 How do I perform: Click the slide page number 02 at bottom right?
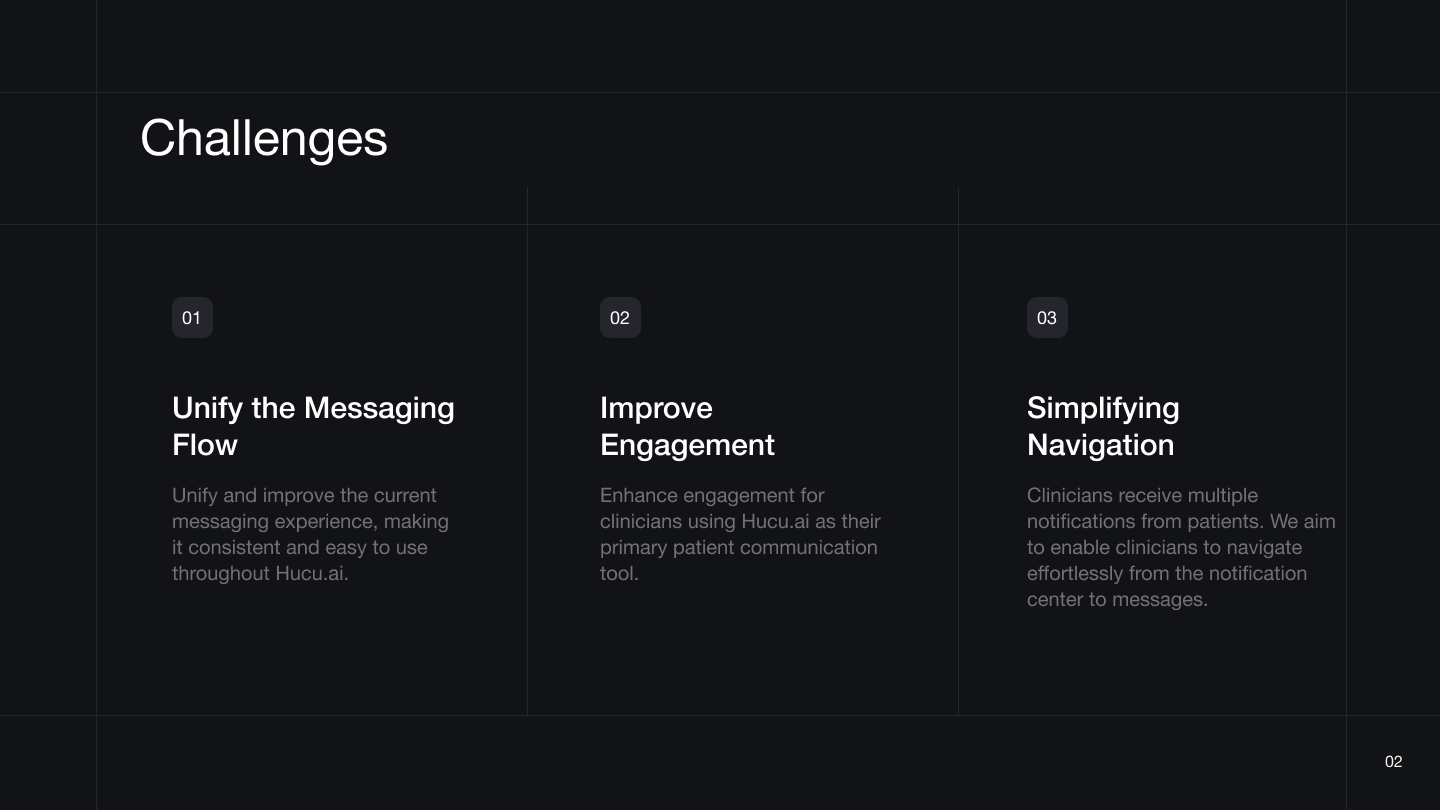click(1393, 762)
